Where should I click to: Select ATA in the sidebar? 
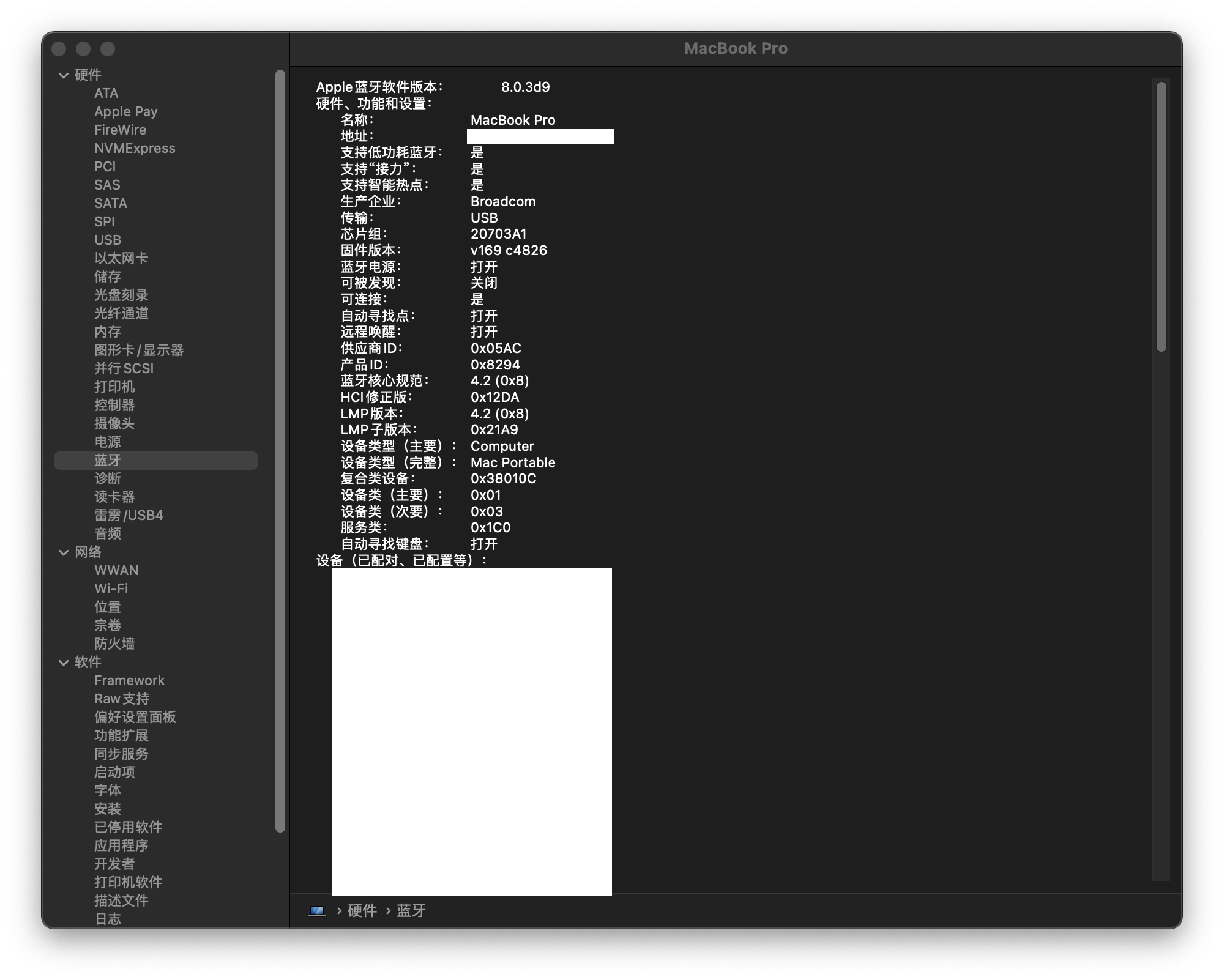pos(106,93)
